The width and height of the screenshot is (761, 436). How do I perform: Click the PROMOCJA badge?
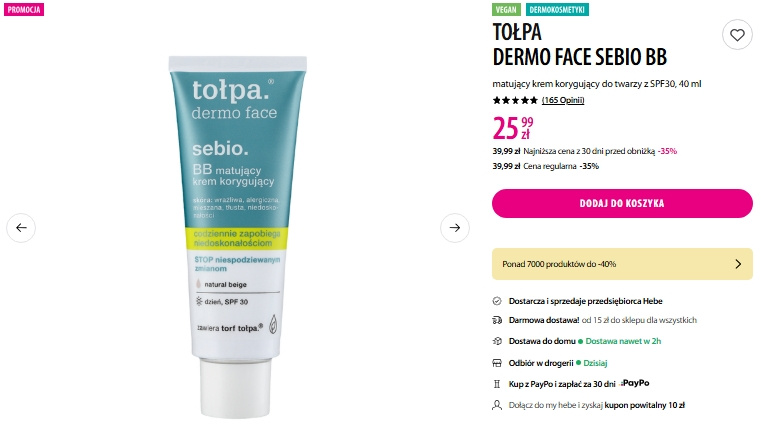point(24,10)
